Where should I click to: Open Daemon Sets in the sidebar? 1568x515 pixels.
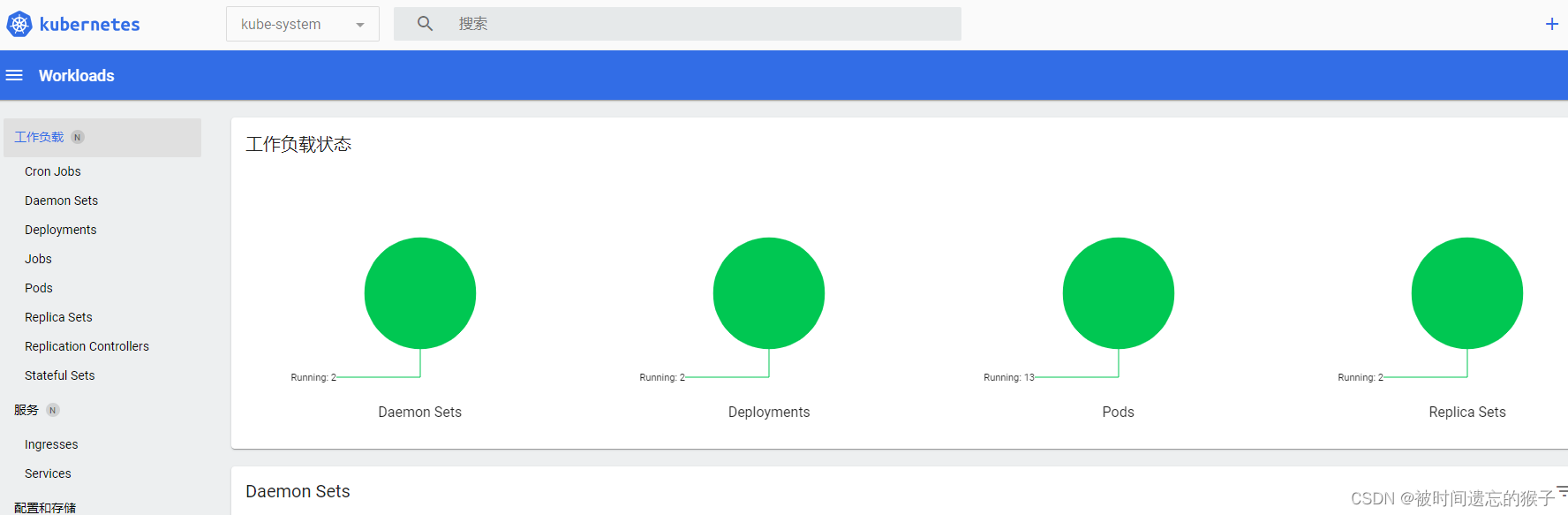62,201
